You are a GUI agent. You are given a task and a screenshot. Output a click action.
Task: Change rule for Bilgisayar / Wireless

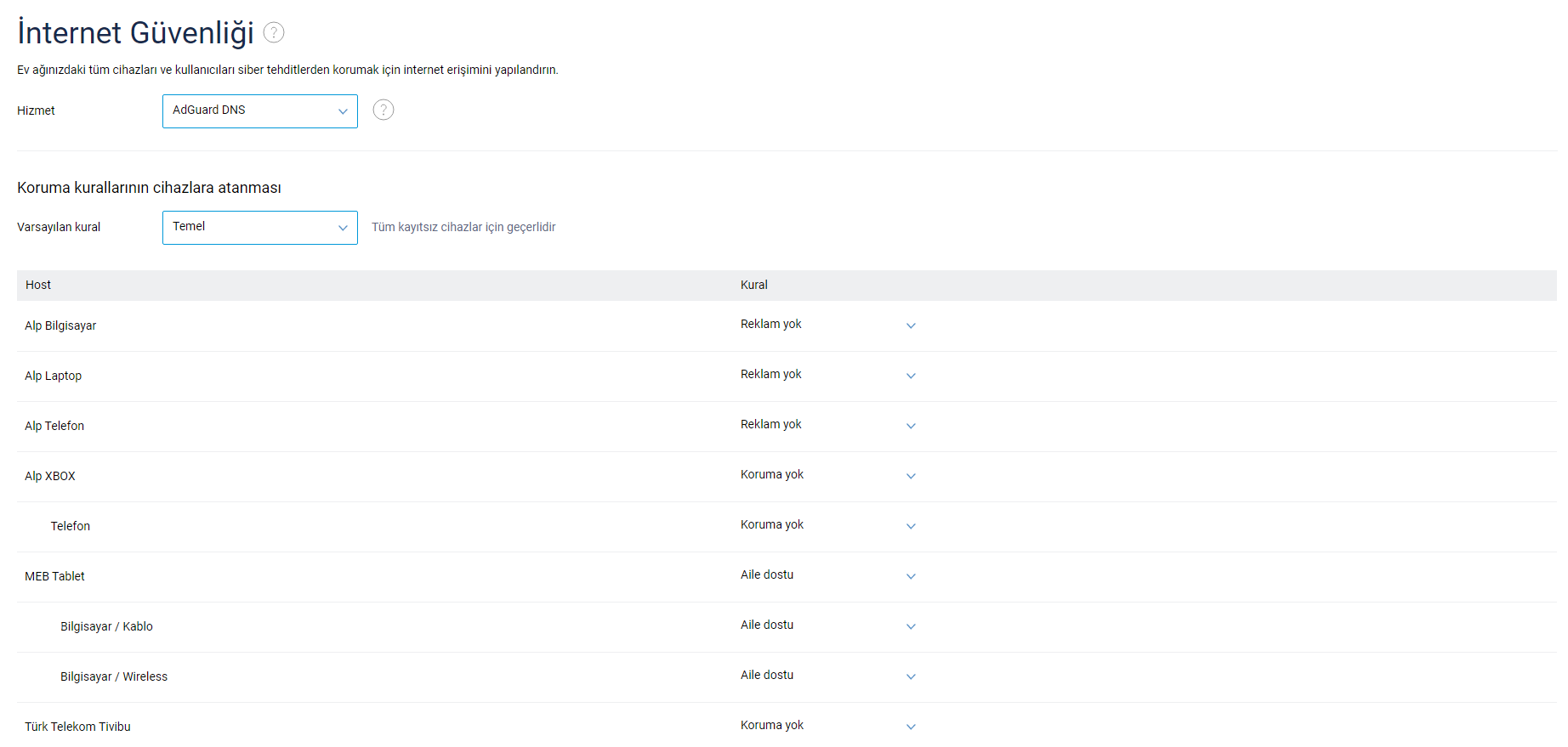pyautogui.click(x=911, y=676)
